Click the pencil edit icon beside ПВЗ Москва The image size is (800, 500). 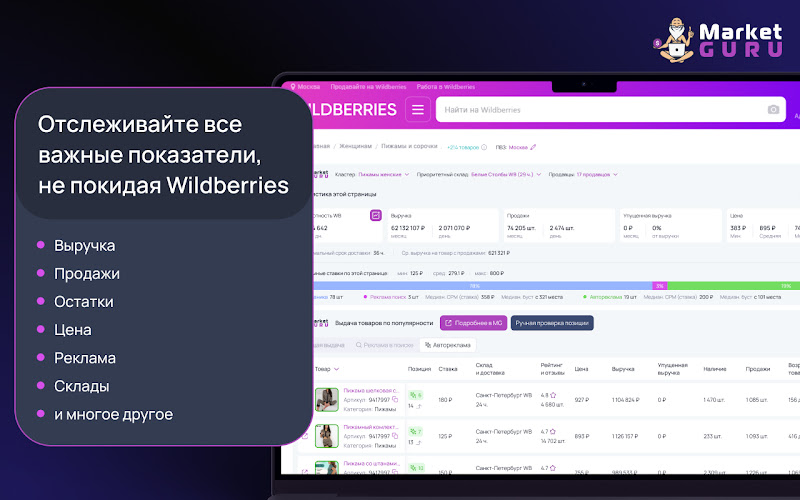tap(533, 147)
